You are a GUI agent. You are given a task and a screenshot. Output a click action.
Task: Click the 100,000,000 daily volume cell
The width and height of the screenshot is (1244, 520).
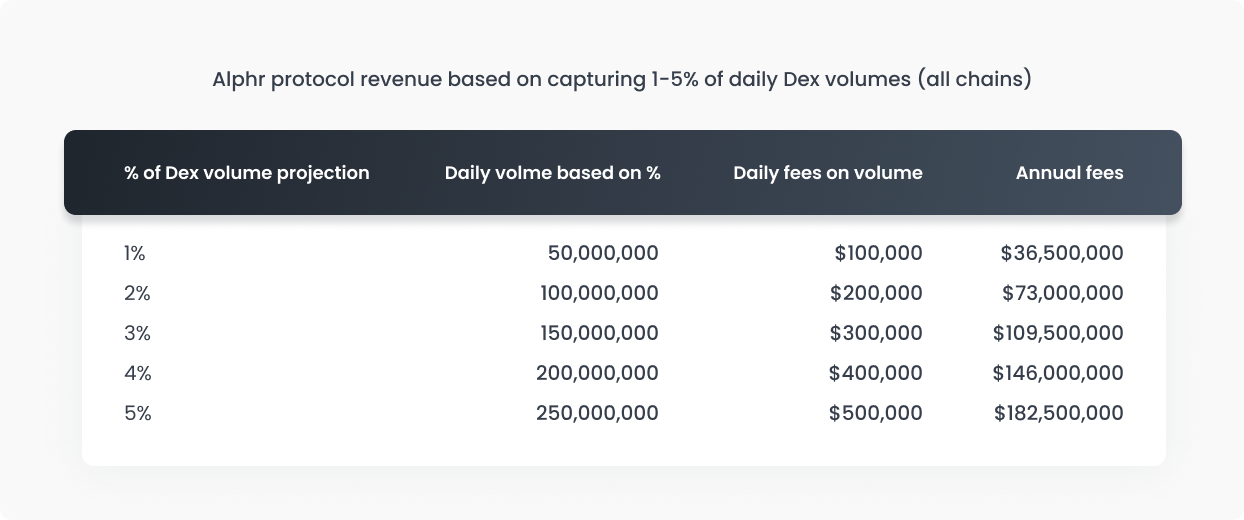click(598, 294)
